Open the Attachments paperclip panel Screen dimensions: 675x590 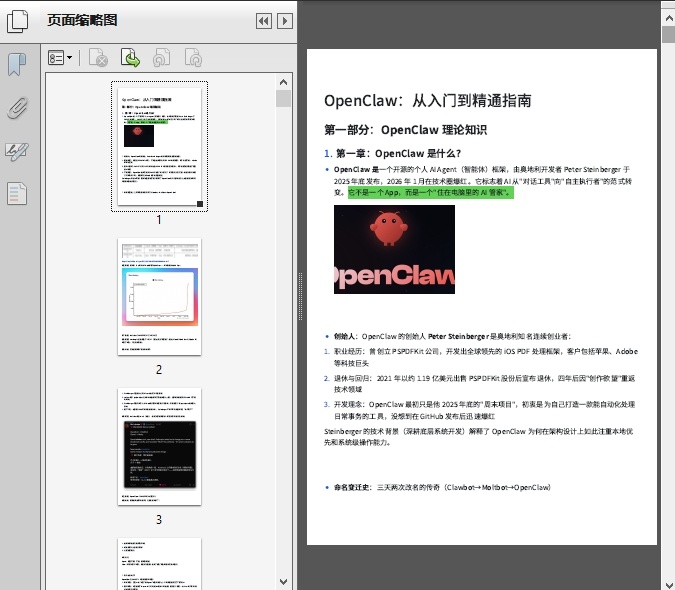click(17, 108)
